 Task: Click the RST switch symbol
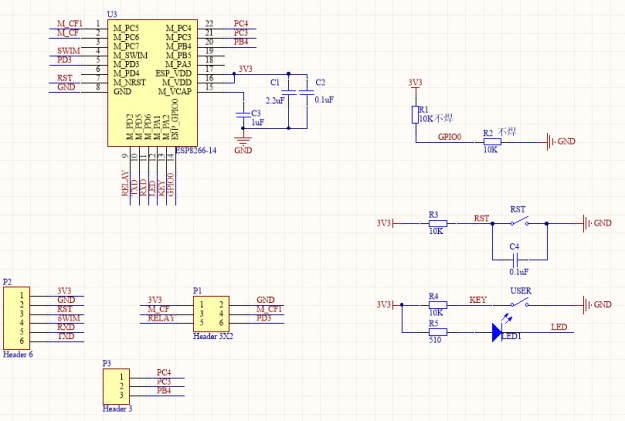click(x=519, y=222)
